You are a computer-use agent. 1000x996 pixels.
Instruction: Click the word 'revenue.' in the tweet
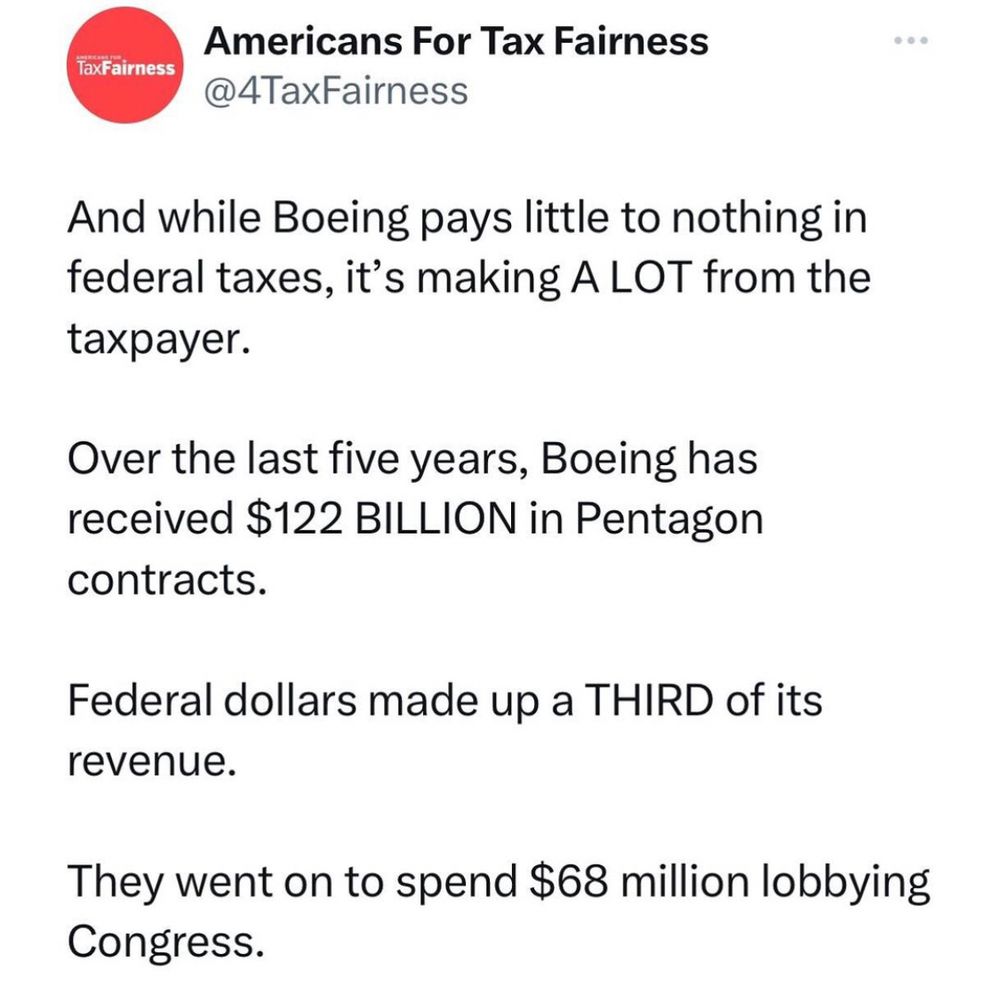152,762
